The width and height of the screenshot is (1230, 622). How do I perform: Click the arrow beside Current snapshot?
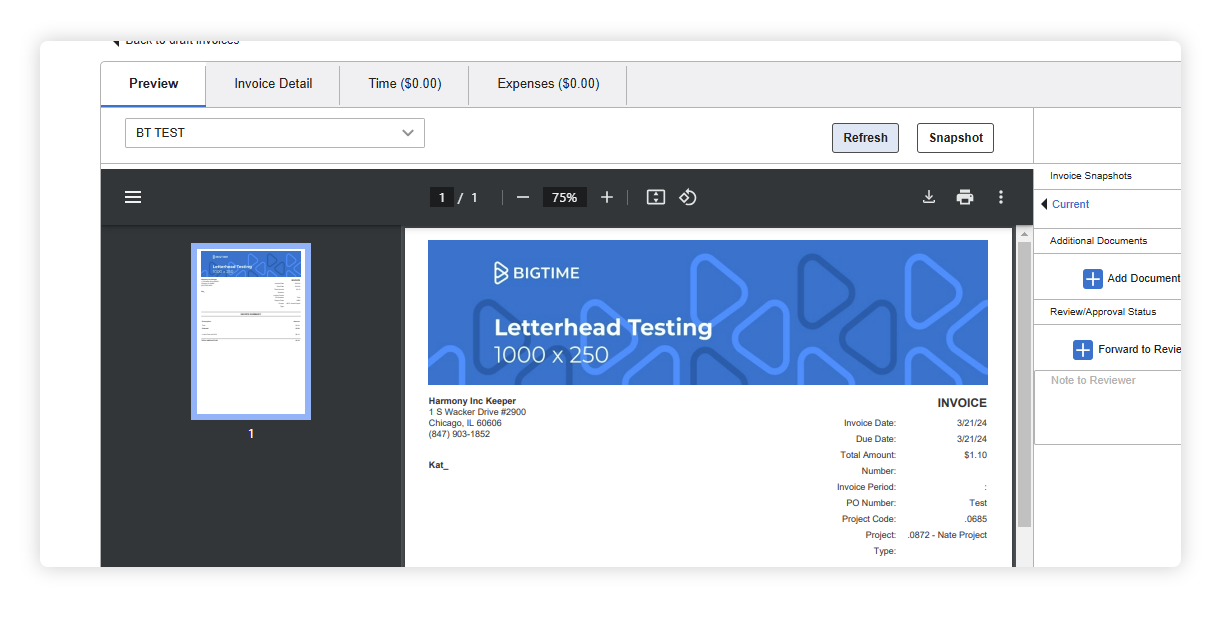click(1044, 204)
